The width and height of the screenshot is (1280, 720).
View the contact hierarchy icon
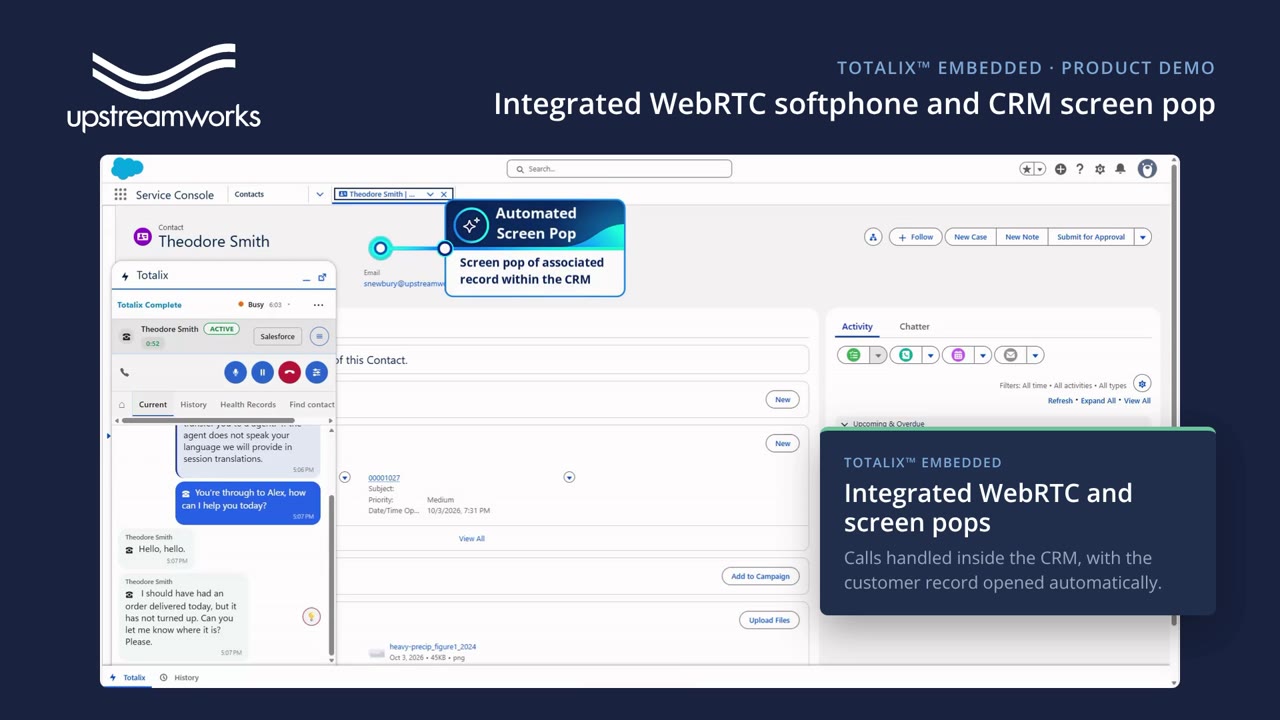873,237
